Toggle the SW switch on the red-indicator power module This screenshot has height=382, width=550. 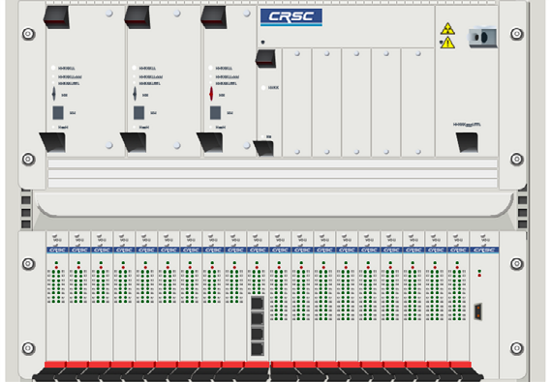click(215, 113)
